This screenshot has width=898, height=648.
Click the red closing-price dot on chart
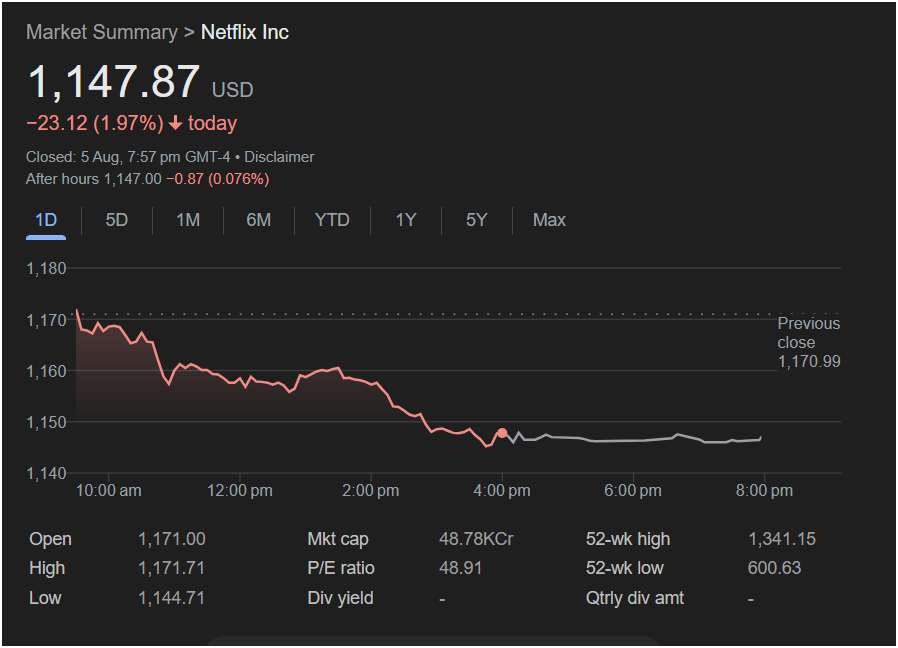pos(502,433)
